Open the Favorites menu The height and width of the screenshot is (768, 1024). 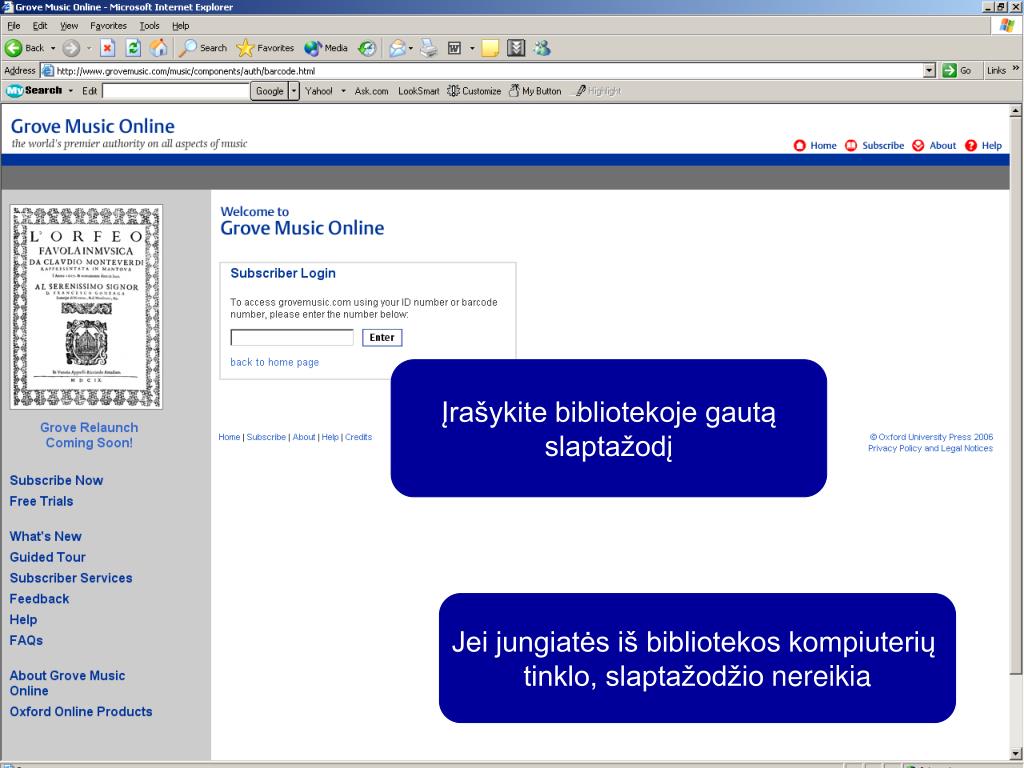point(108,25)
